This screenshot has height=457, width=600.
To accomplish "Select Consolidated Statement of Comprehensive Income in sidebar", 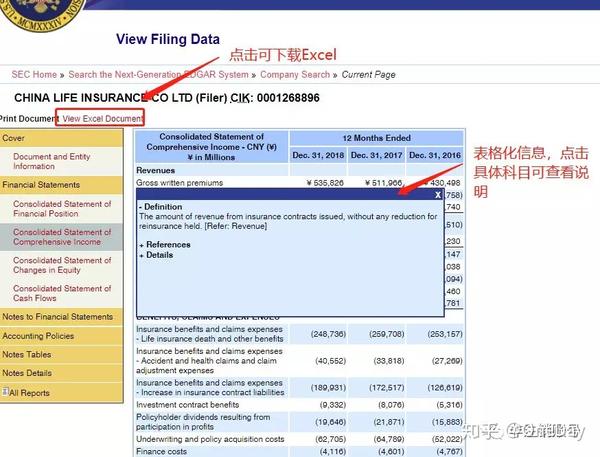I will pyautogui.click(x=62, y=237).
